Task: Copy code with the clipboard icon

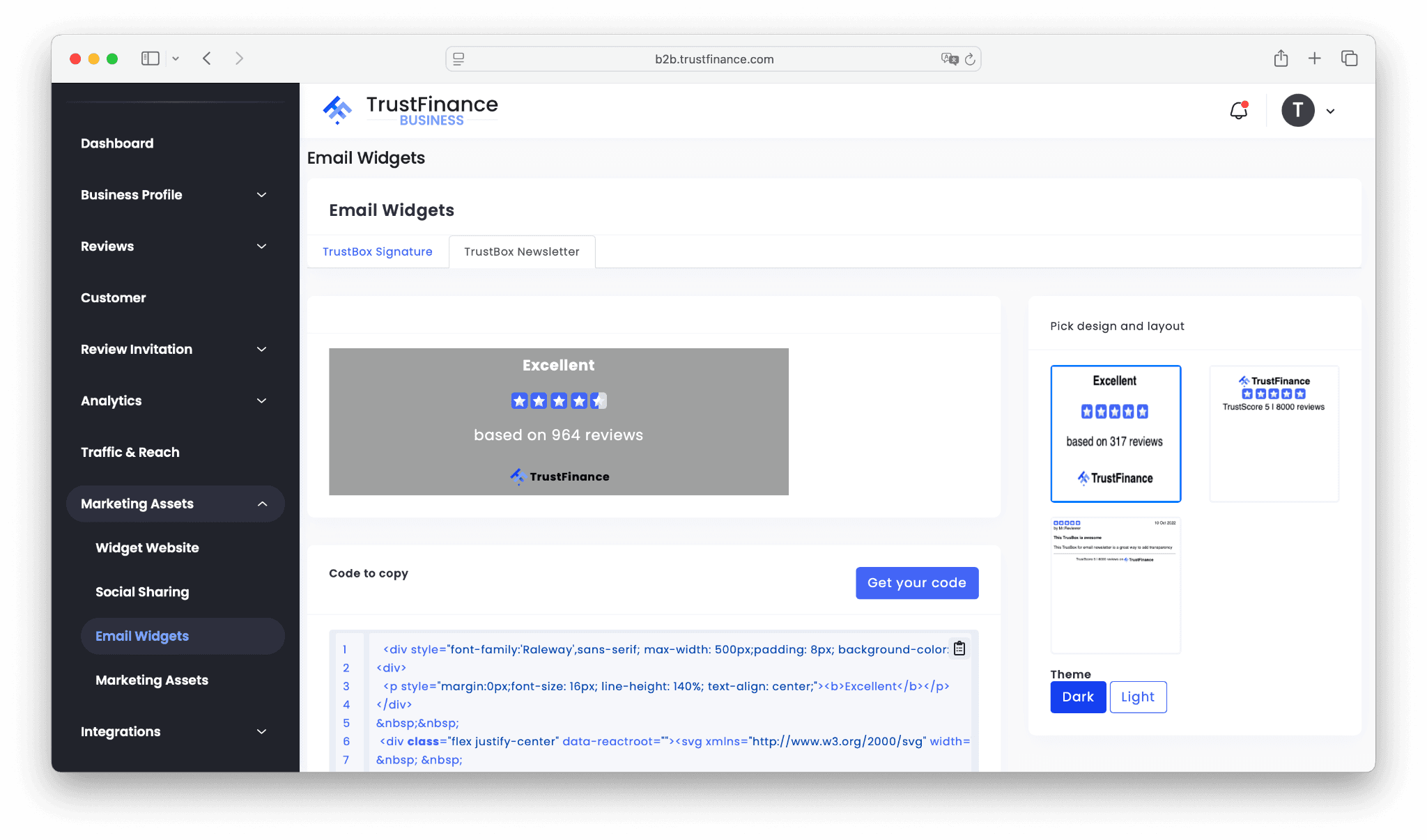Action: tap(959, 648)
